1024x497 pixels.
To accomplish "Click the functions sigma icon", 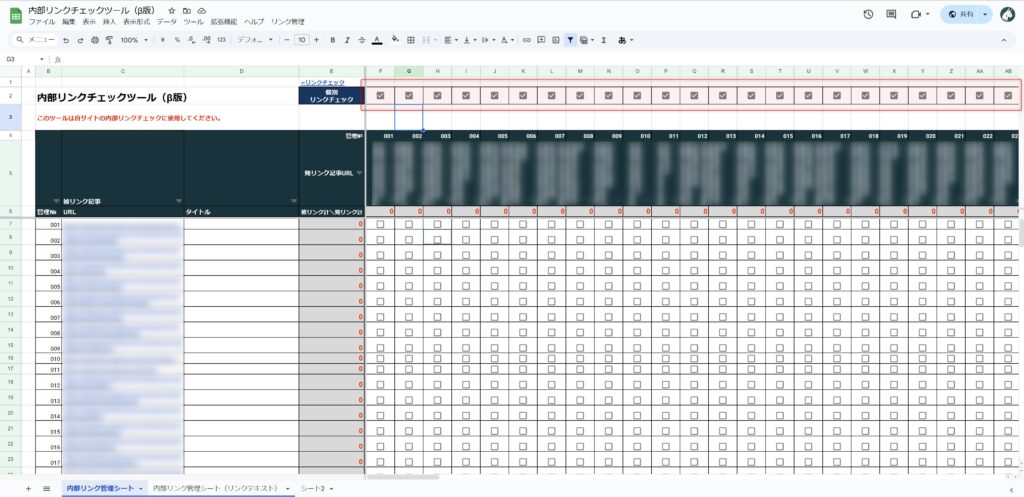I will [603, 40].
